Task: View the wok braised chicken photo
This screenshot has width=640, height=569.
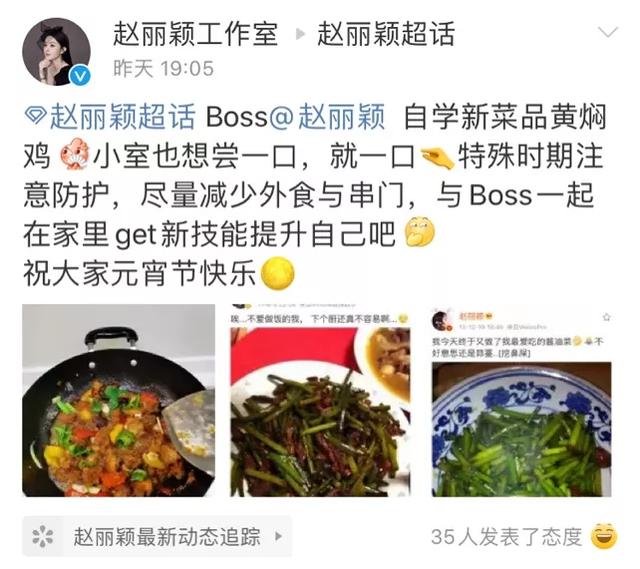Action: click(x=118, y=400)
